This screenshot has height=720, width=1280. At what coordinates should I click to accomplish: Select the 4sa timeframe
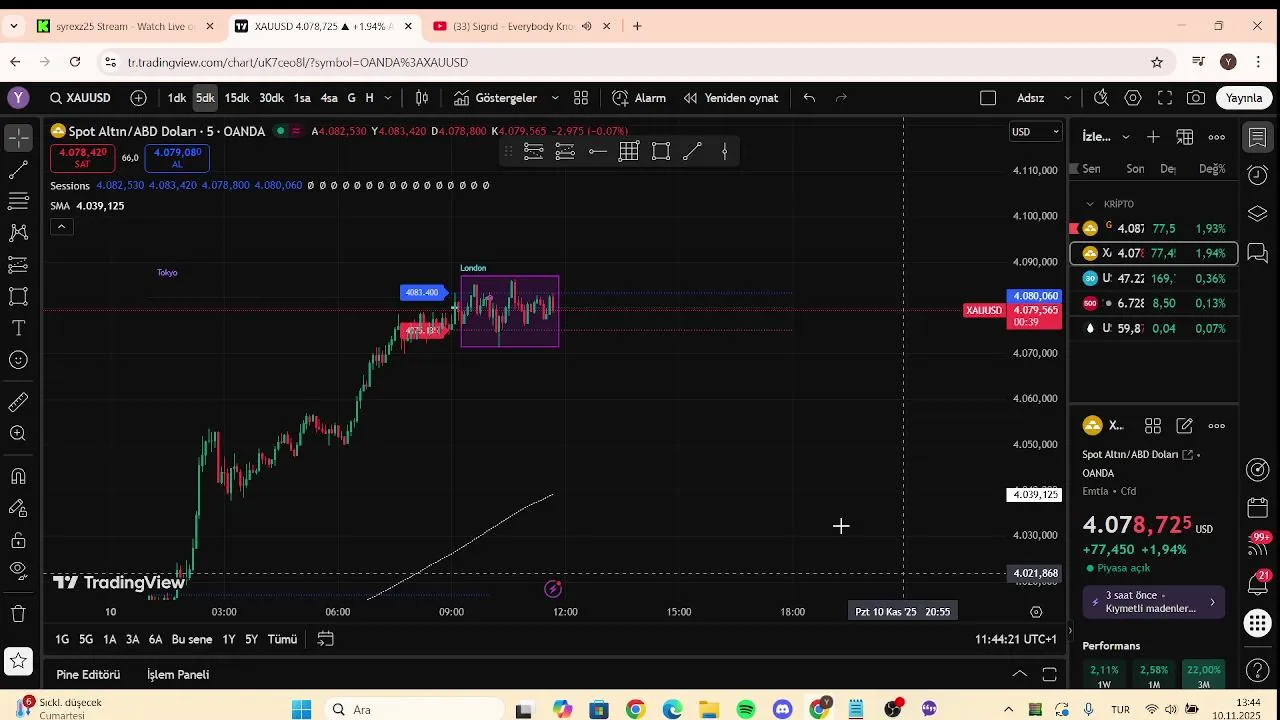coord(329,98)
